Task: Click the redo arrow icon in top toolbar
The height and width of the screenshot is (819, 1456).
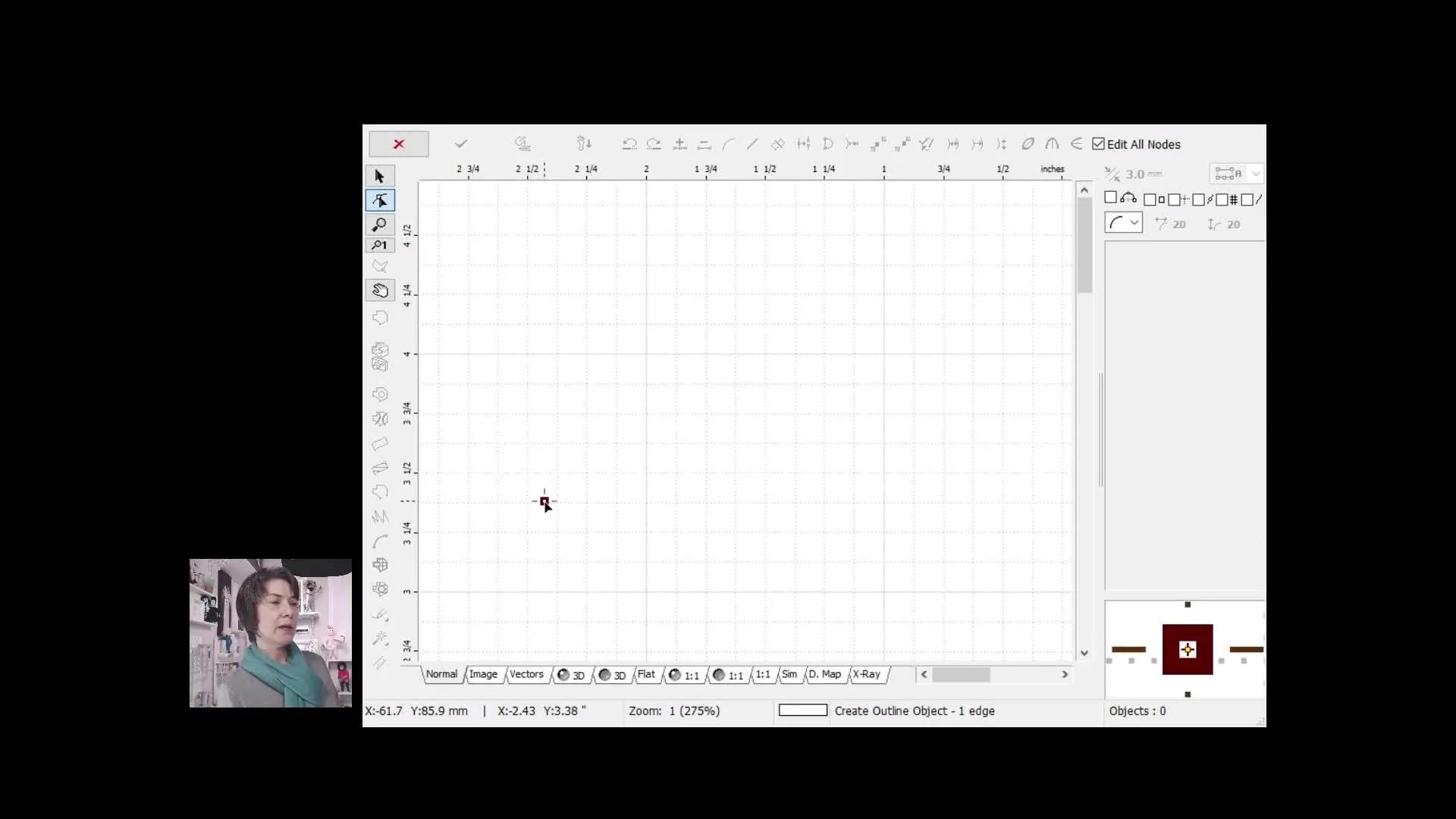Action: point(654,144)
